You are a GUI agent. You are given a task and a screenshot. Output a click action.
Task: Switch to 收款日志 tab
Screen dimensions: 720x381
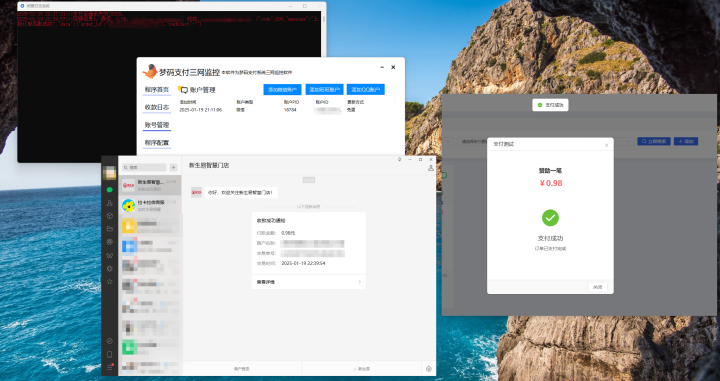pyautogui.click(x=157, y=107)
